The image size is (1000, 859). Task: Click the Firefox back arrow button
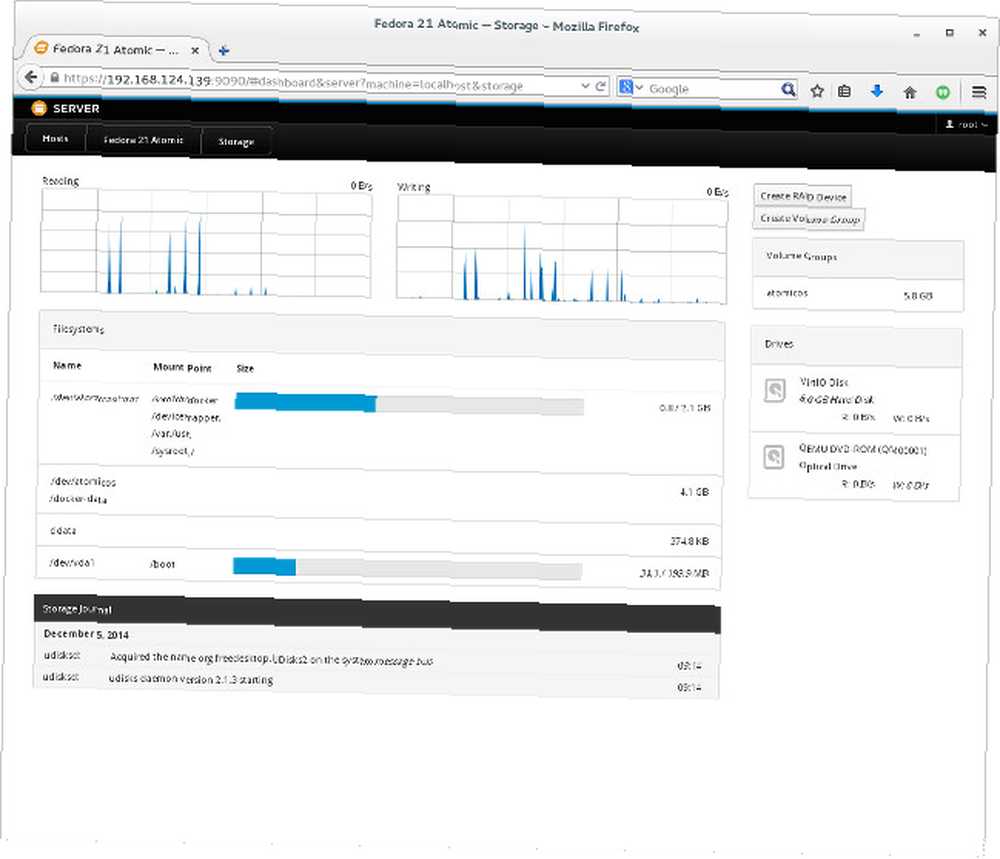(30, 77)
